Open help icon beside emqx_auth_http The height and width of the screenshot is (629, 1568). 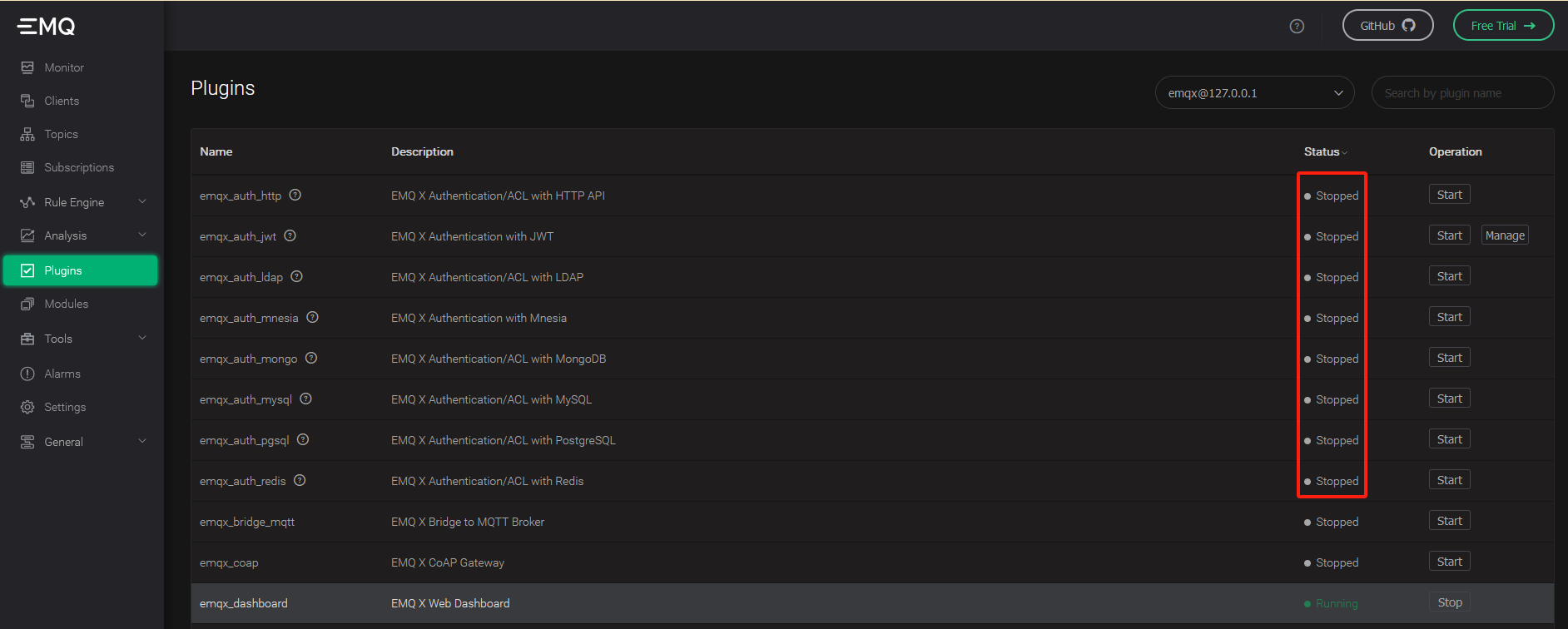[x=295, y=195]
